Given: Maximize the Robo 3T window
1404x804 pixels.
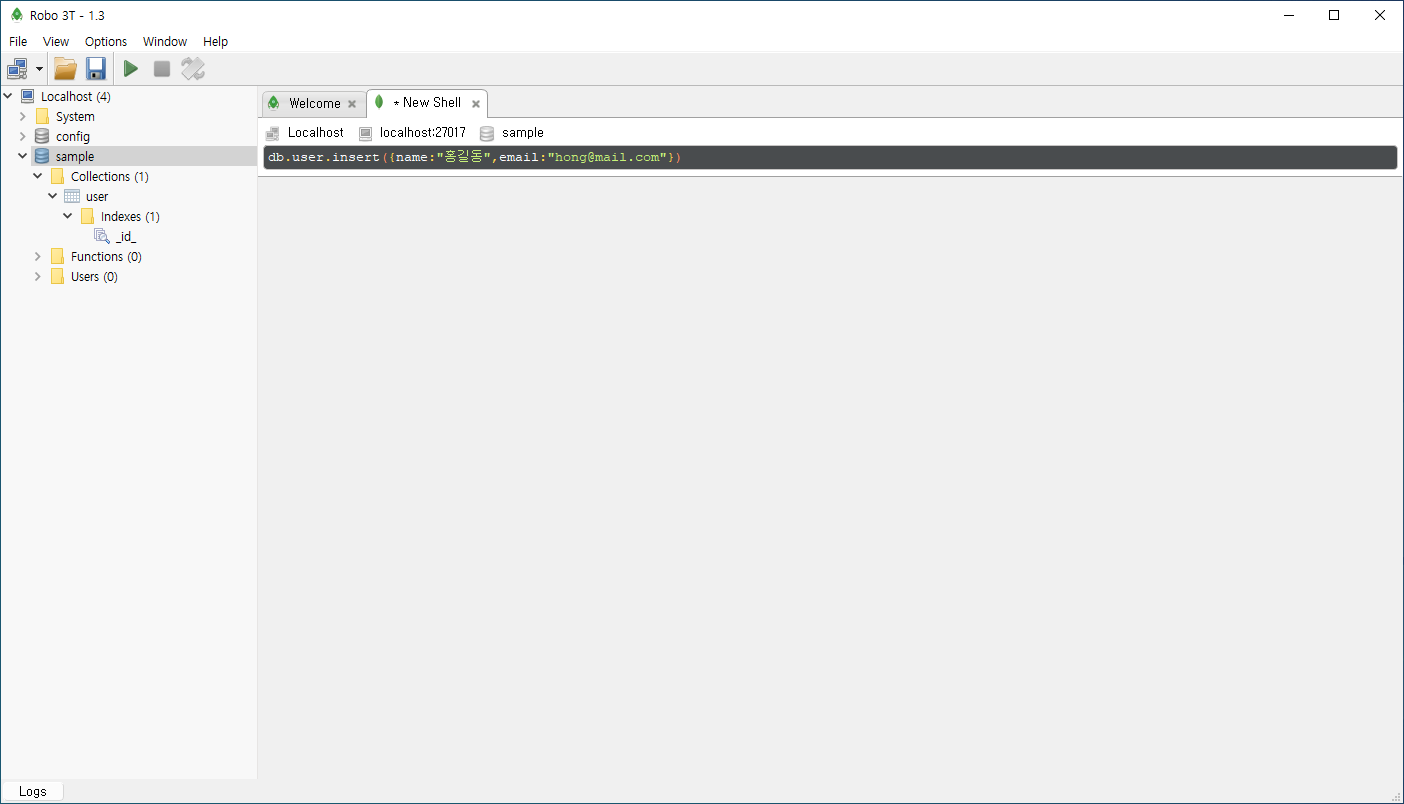Looking at the screenshot, I should point(1334,15).
